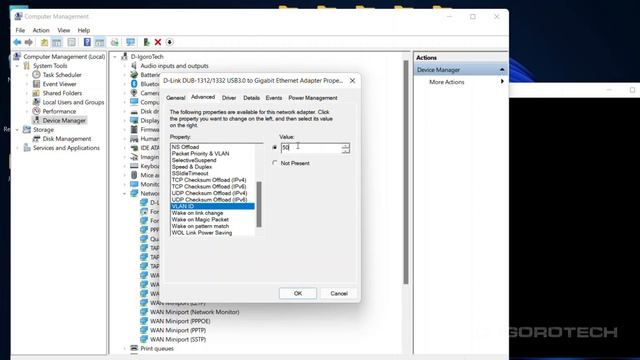640x360 pixels.
Task: Open the More Actions submenu arrow
Action: click(502, 82)
